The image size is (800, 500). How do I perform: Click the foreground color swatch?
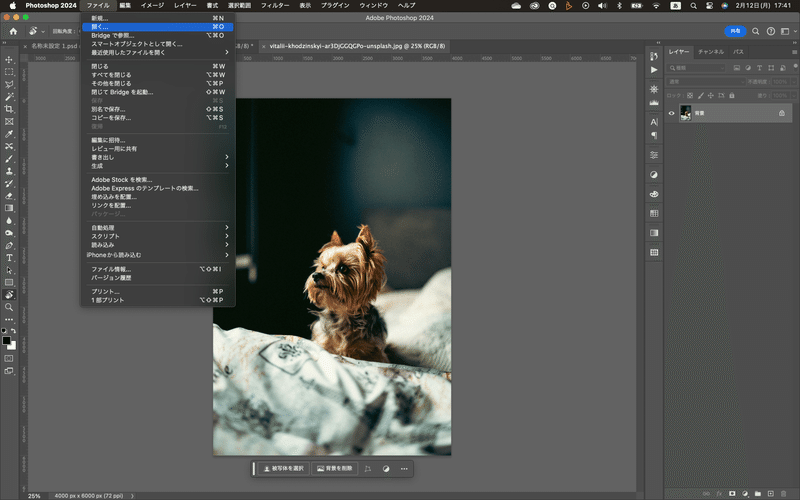point(7,340)
